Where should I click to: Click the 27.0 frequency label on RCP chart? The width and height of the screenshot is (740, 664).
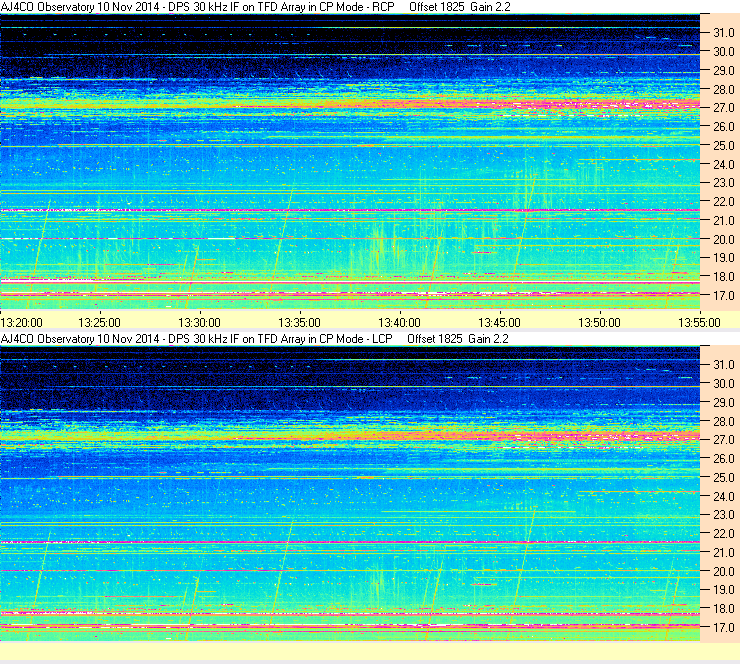click(724, 108)
